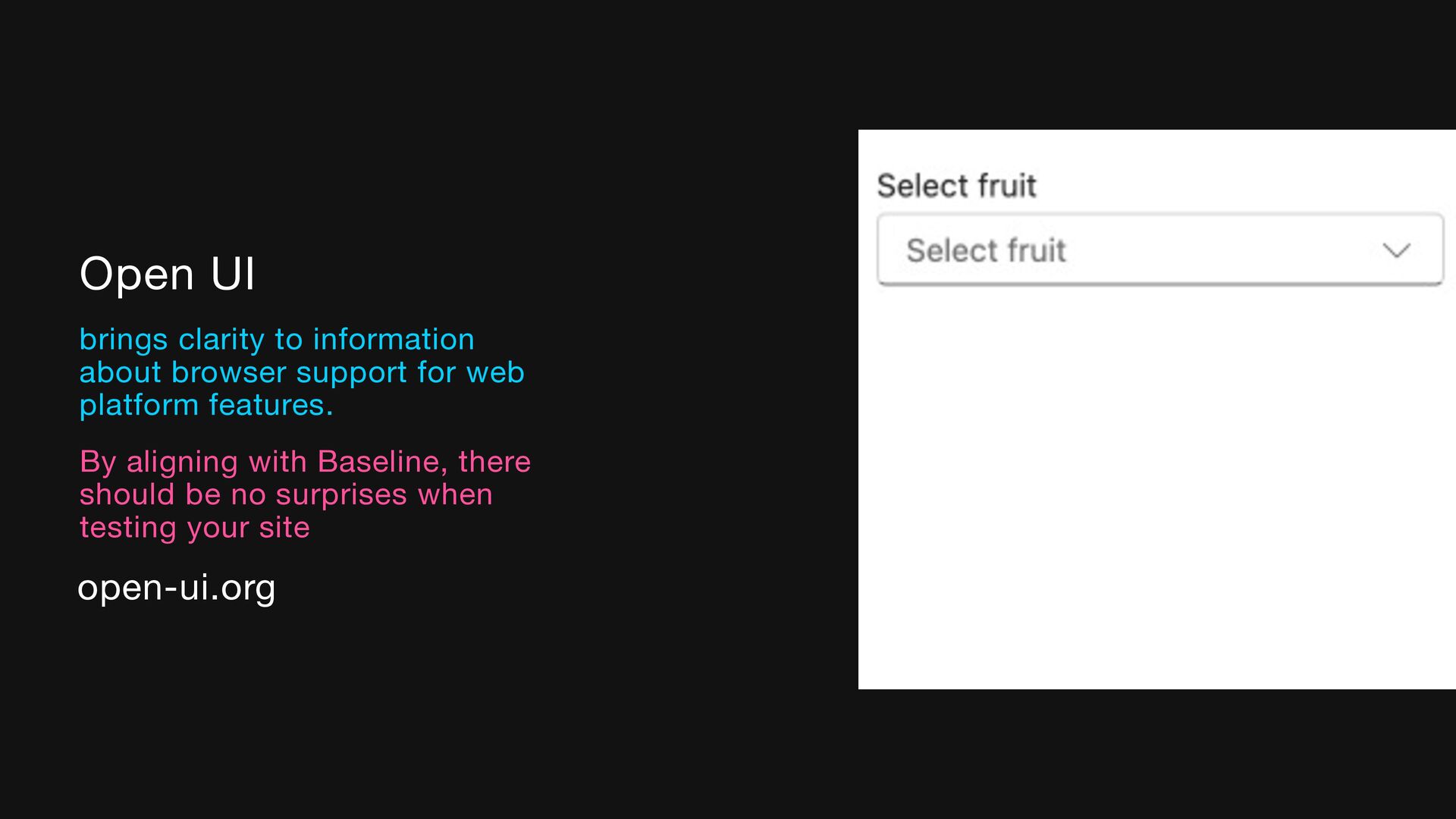The width and height of the screenshot is (1456, 819).
Task: Click the word 'UI' in the heading
Action: [x=233, y=274]
